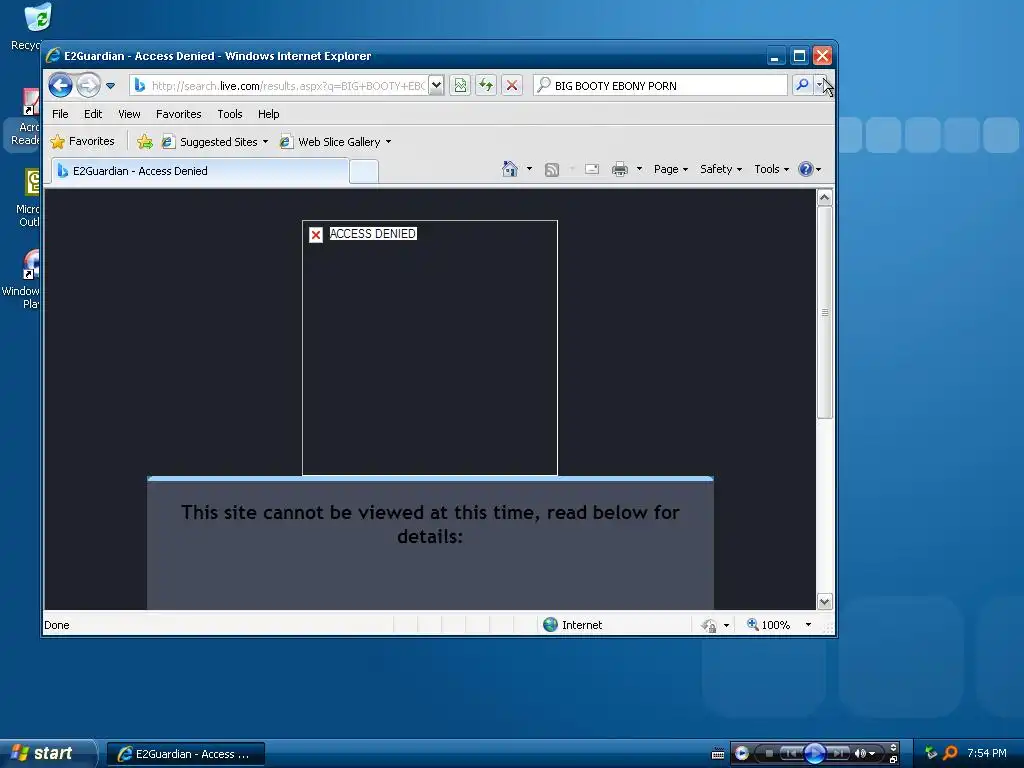Click the broken image red X icon
The width and height of the screenshot is (1024, 768).
point(316,234)
